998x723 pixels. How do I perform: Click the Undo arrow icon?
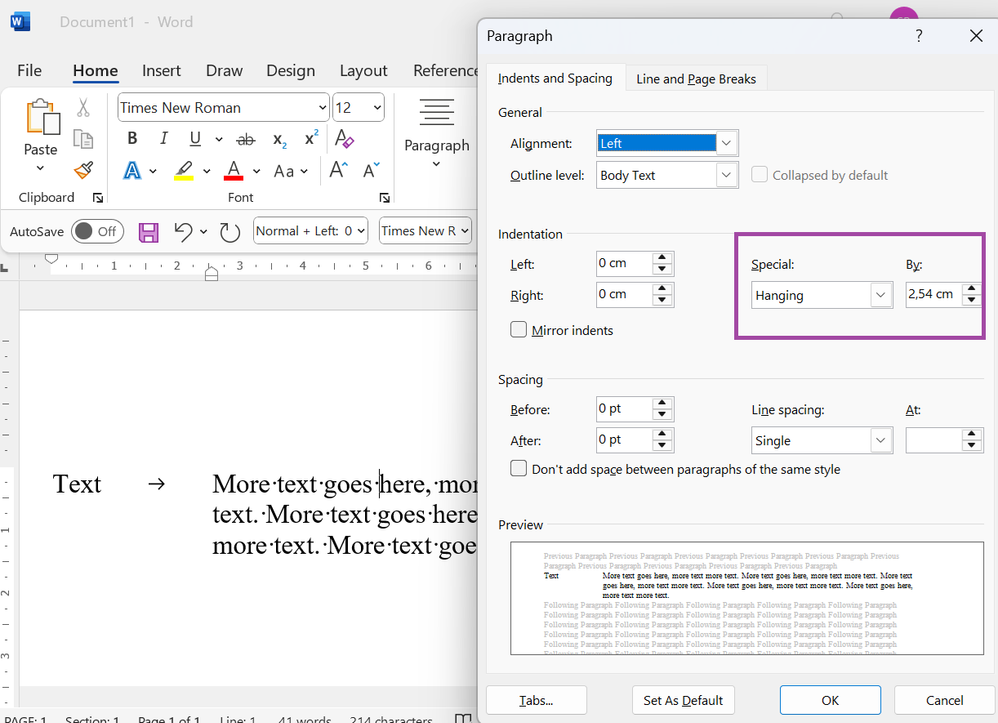(182, 232)
